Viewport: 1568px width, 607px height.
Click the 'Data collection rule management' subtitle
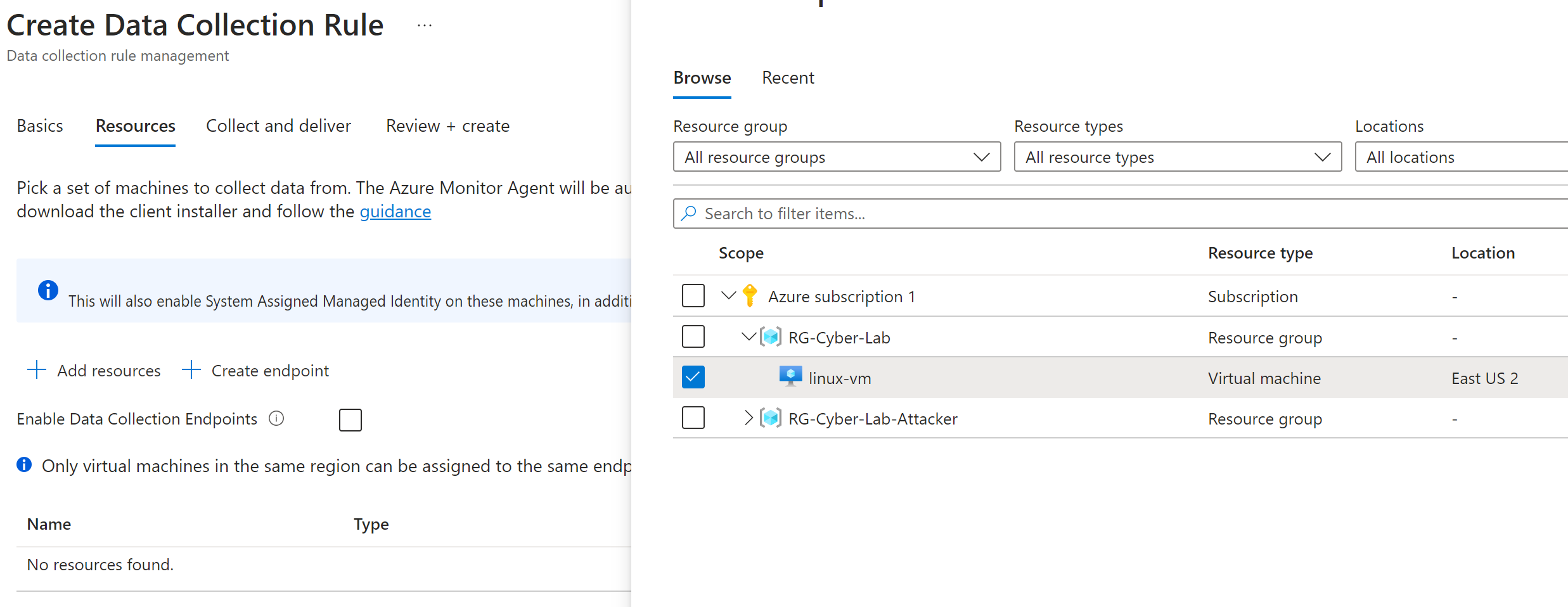click(118, 56)
